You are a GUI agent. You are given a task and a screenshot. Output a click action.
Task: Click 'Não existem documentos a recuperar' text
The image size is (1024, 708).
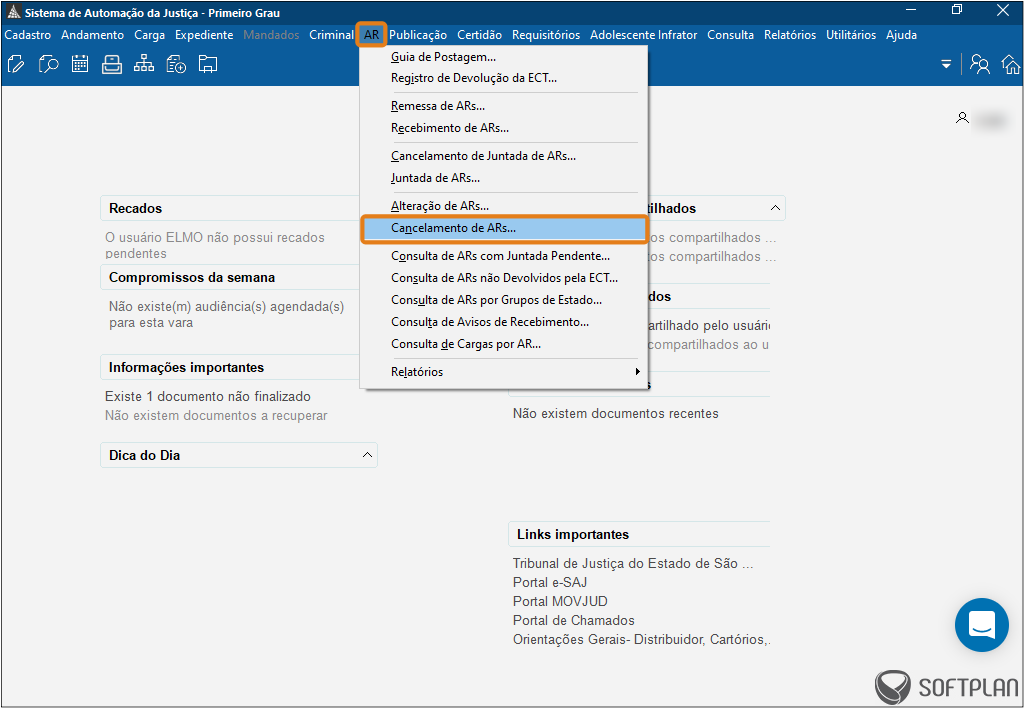pyautogui.click(x=216, y=415)
